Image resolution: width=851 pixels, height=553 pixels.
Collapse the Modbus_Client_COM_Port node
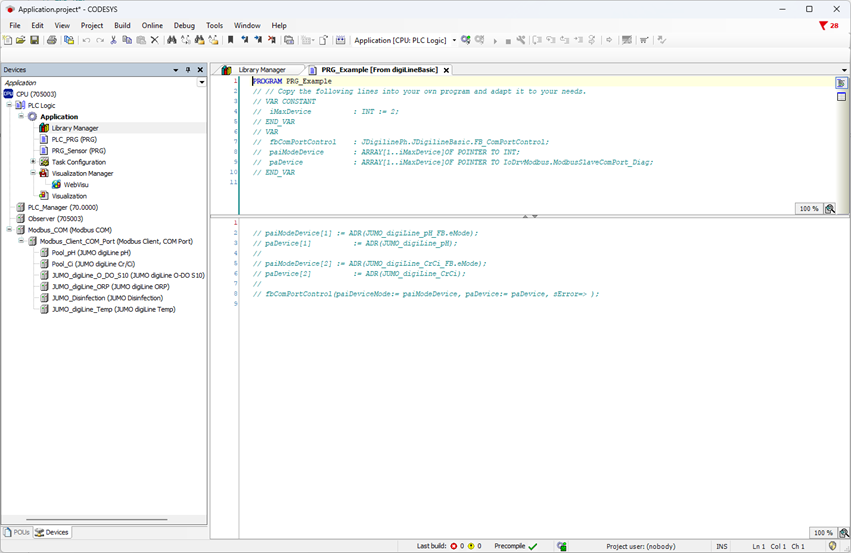point(21,241)
